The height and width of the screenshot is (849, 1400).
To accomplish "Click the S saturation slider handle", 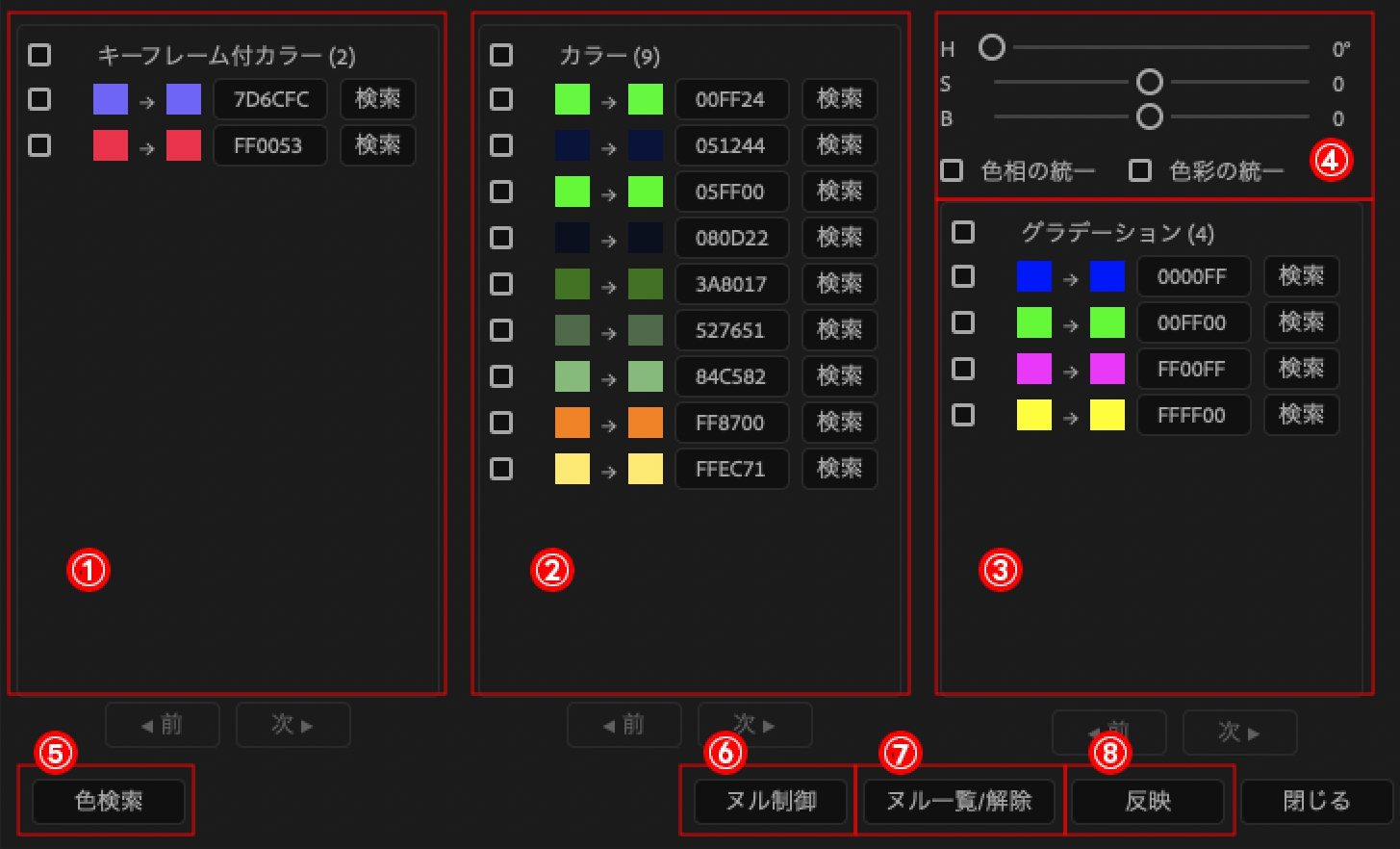I will pyautogui.click(x=1149, y=83).
